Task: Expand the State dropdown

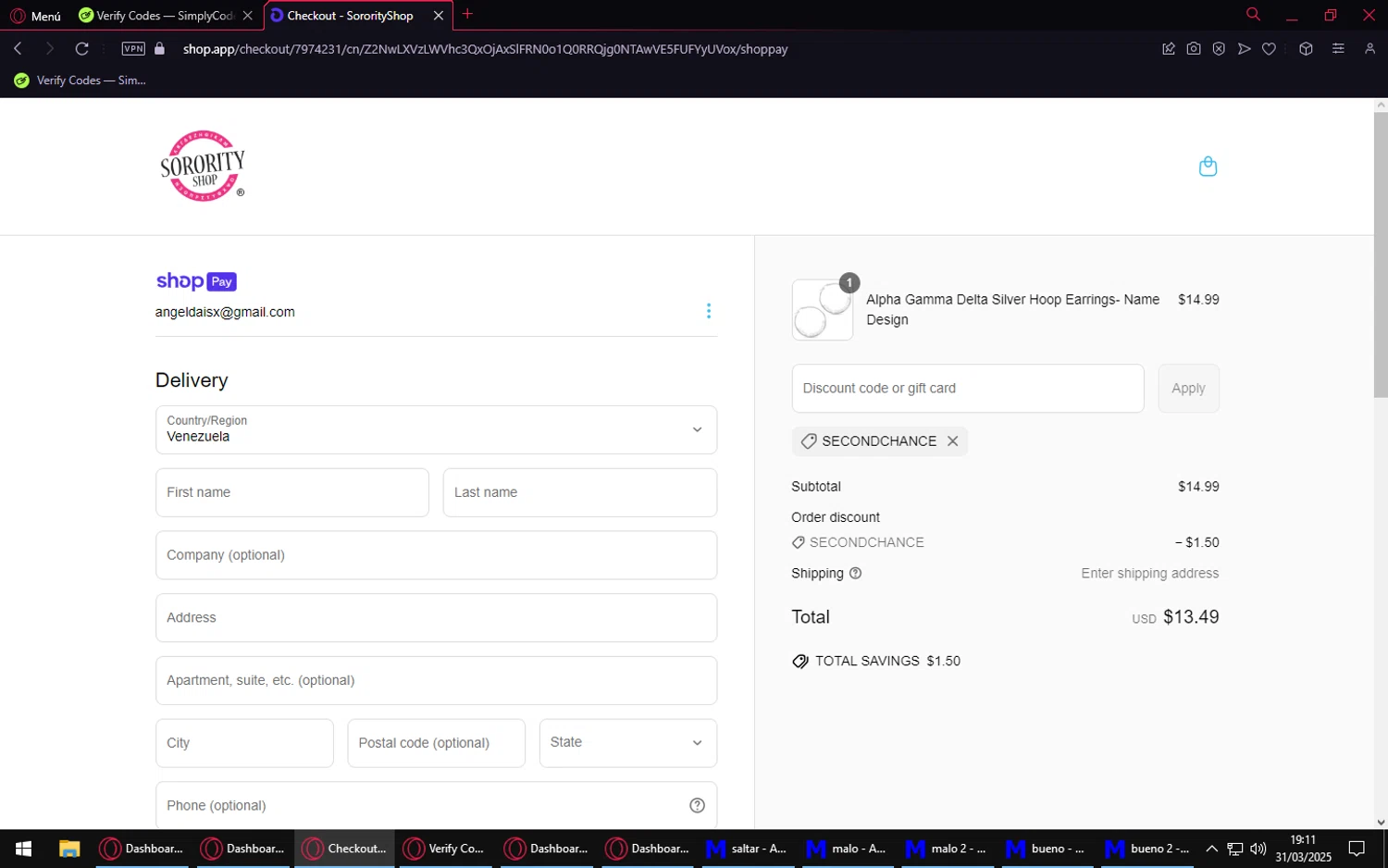Action: coord(627,743)
